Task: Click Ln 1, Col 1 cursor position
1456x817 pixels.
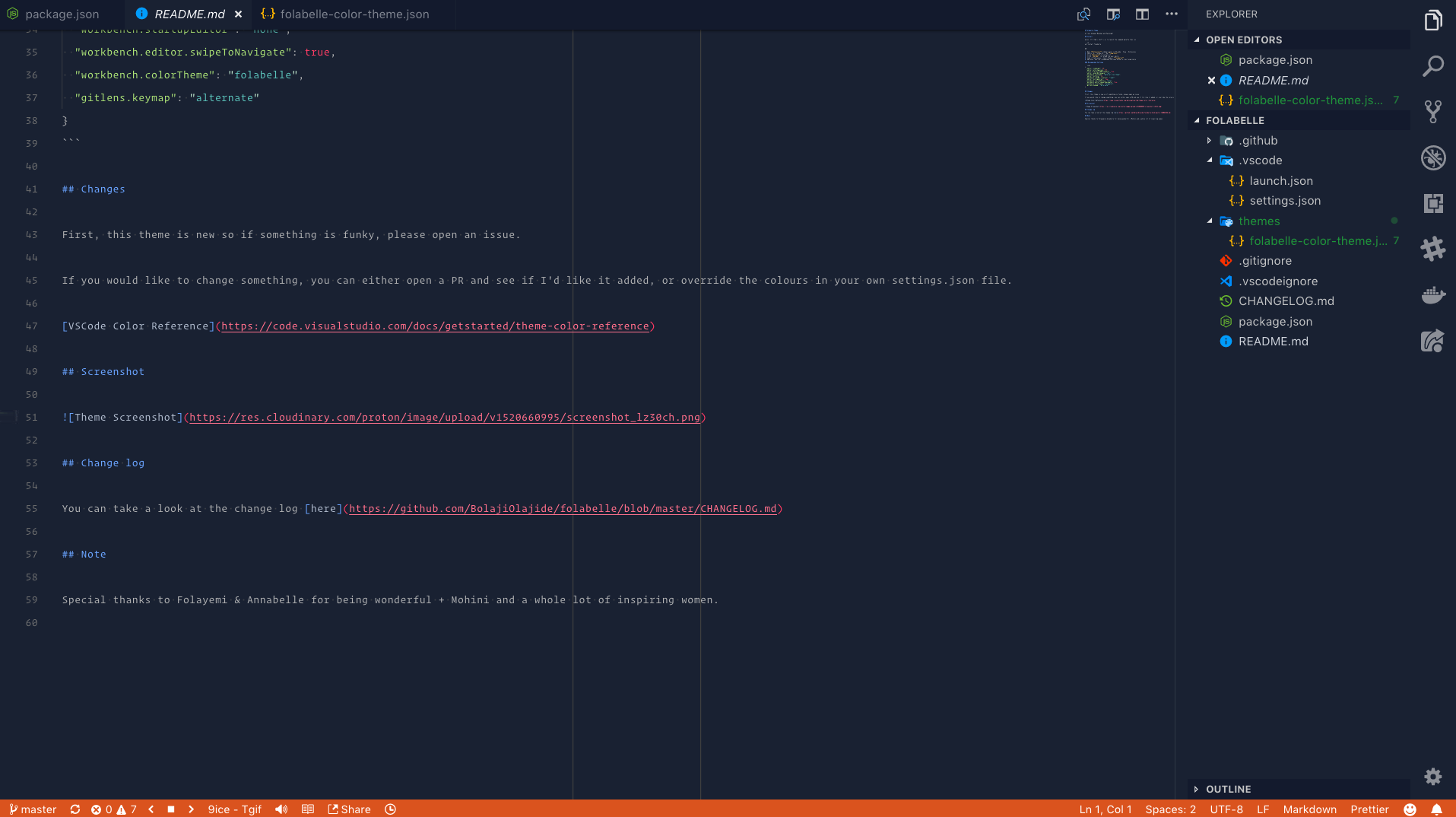Action: (x=1105, y=809)
